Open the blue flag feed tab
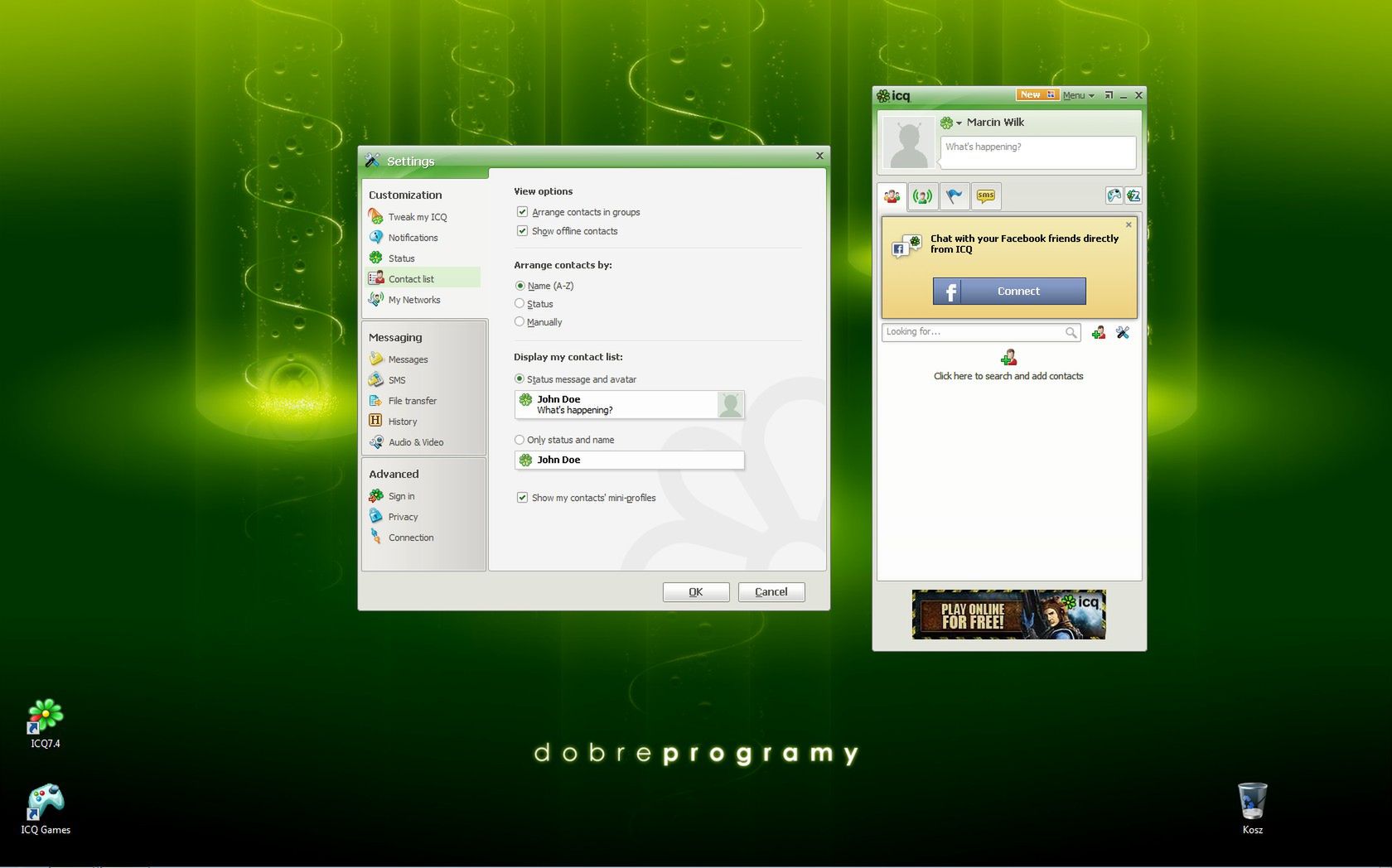 pyautogui.click(x=955, y=196)
